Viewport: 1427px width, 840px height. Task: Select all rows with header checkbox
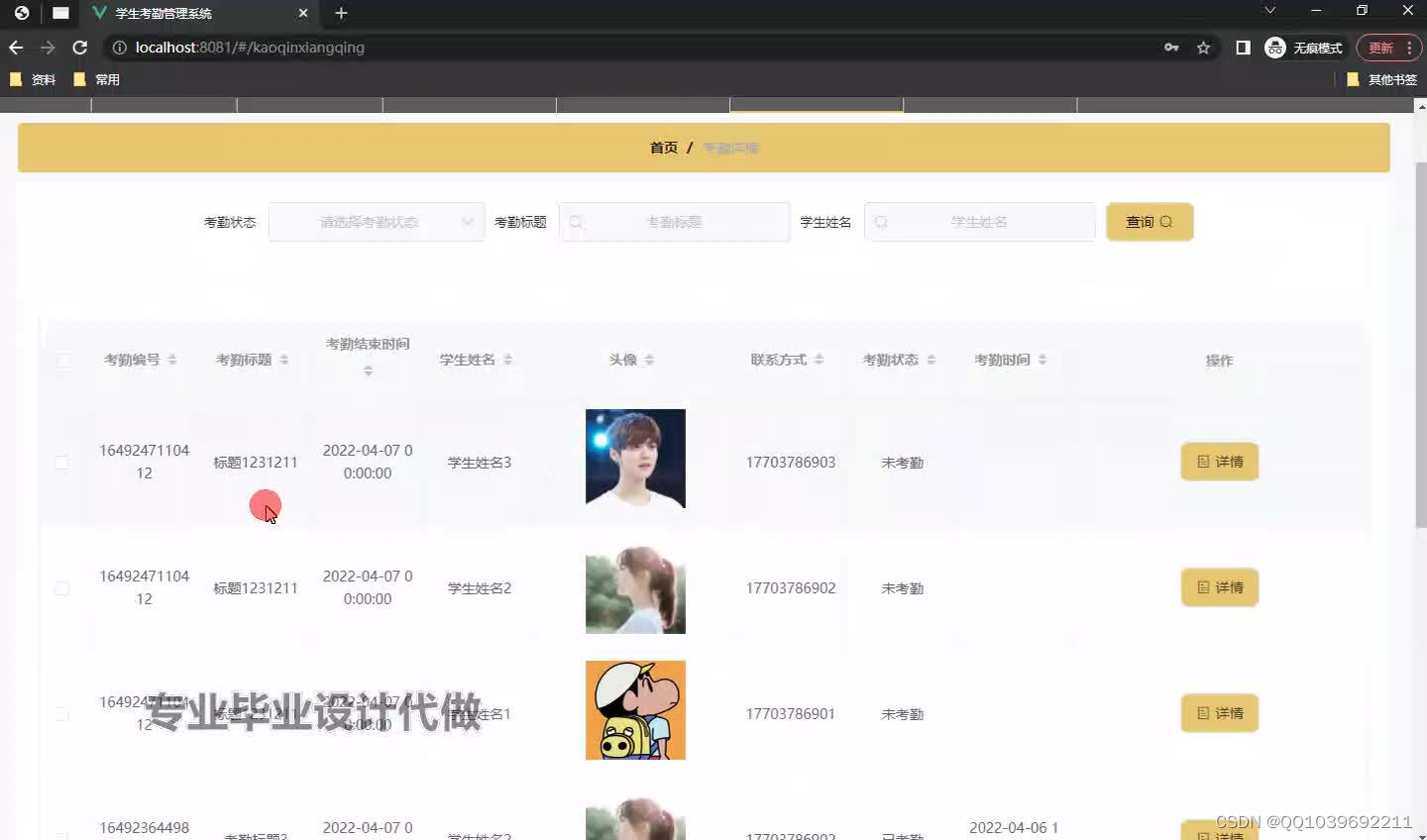click(63, 361)
